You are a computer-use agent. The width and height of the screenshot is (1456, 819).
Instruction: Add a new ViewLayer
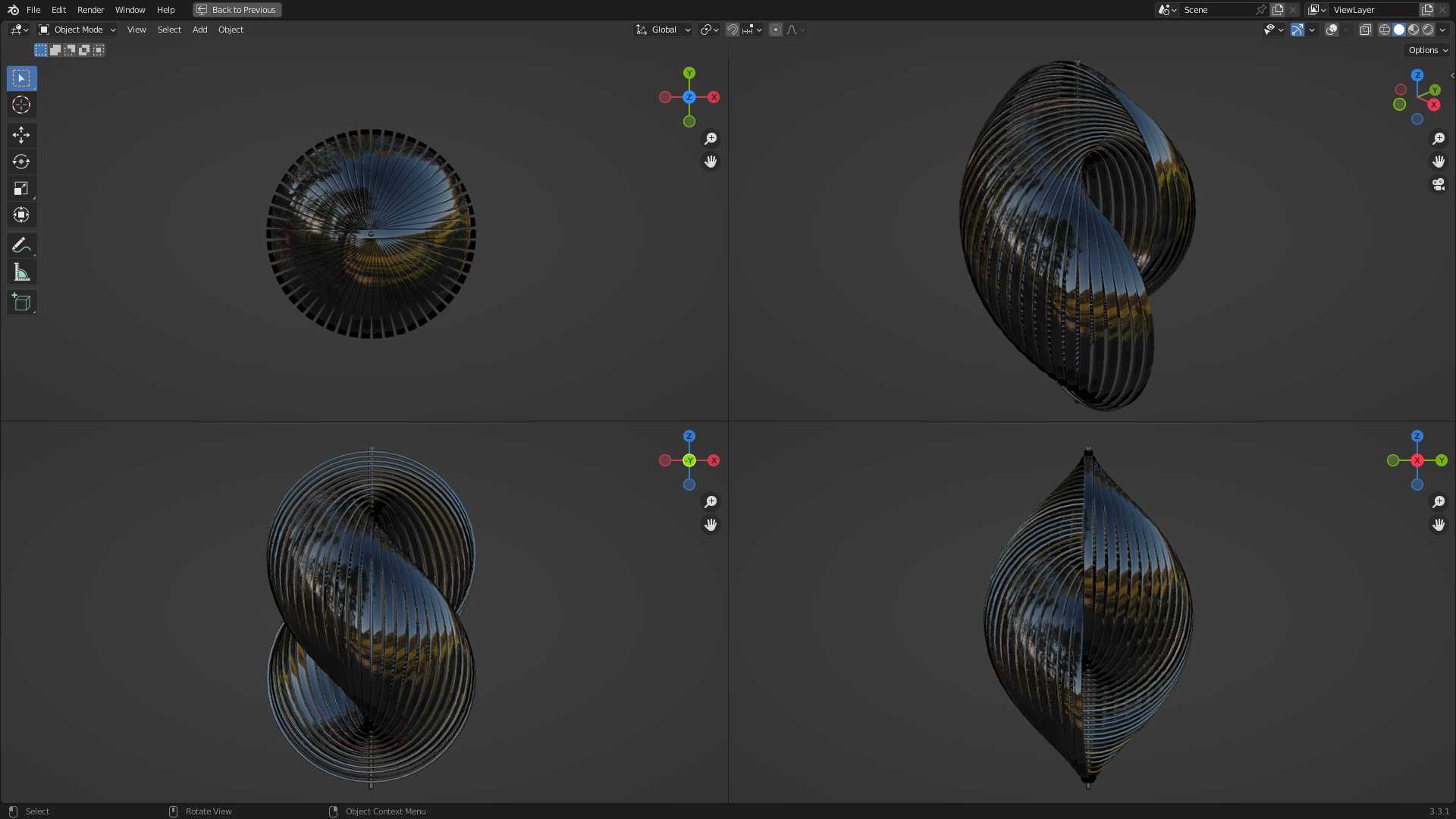(1427, 10)
